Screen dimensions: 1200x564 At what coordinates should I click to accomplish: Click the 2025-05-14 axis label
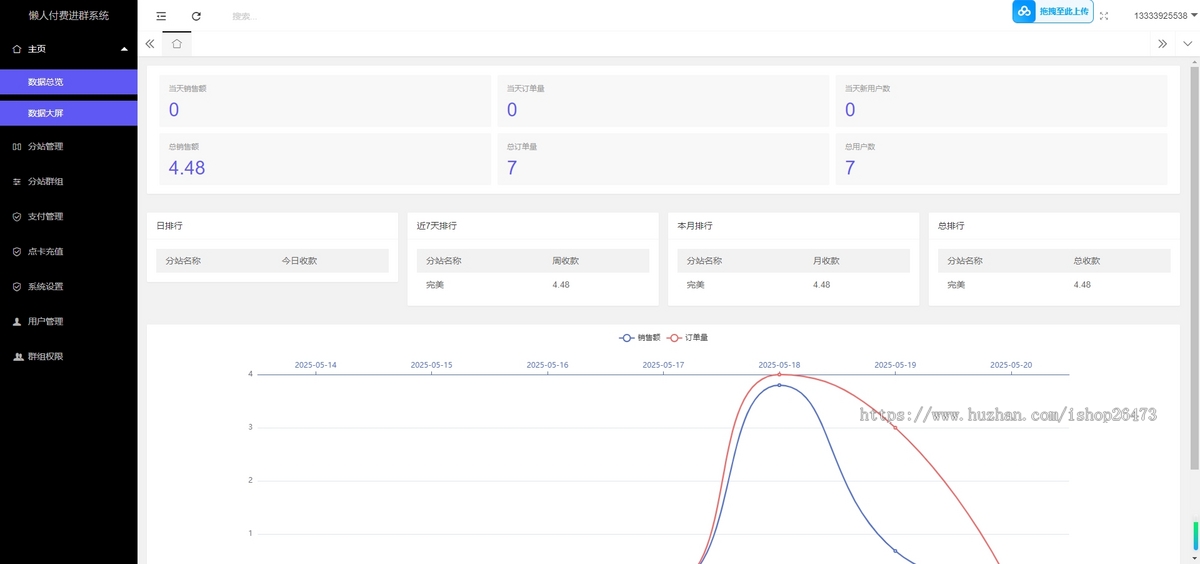tap(315, 365)
